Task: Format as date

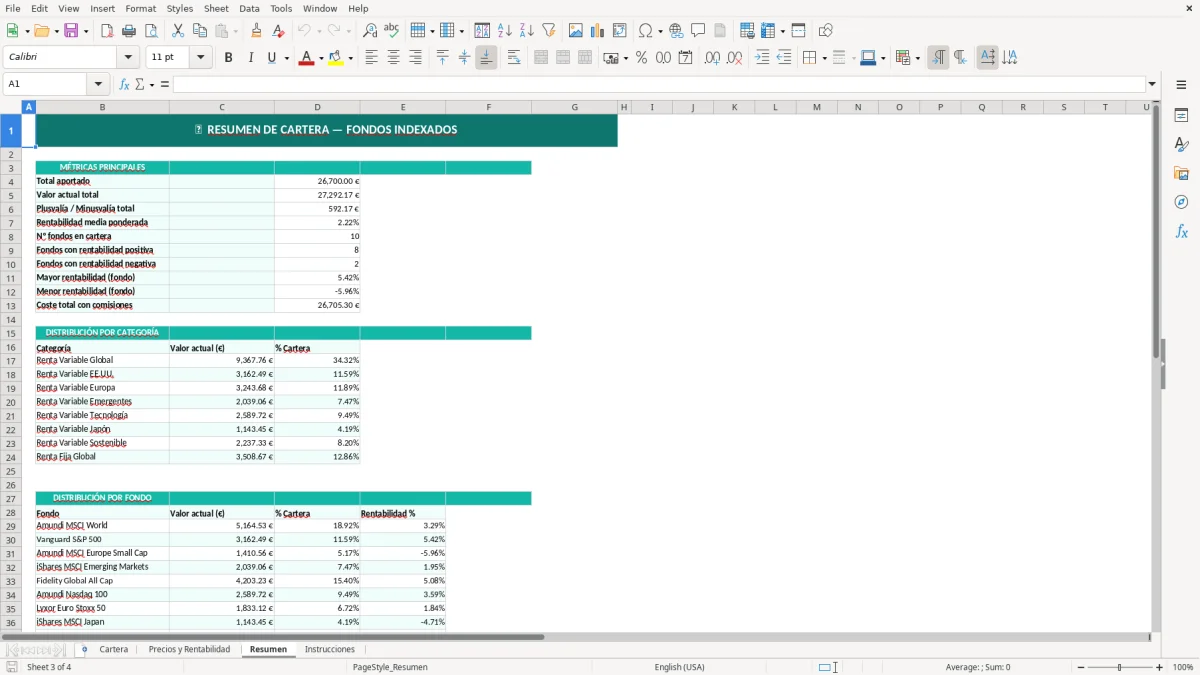Action: [685, 58]
